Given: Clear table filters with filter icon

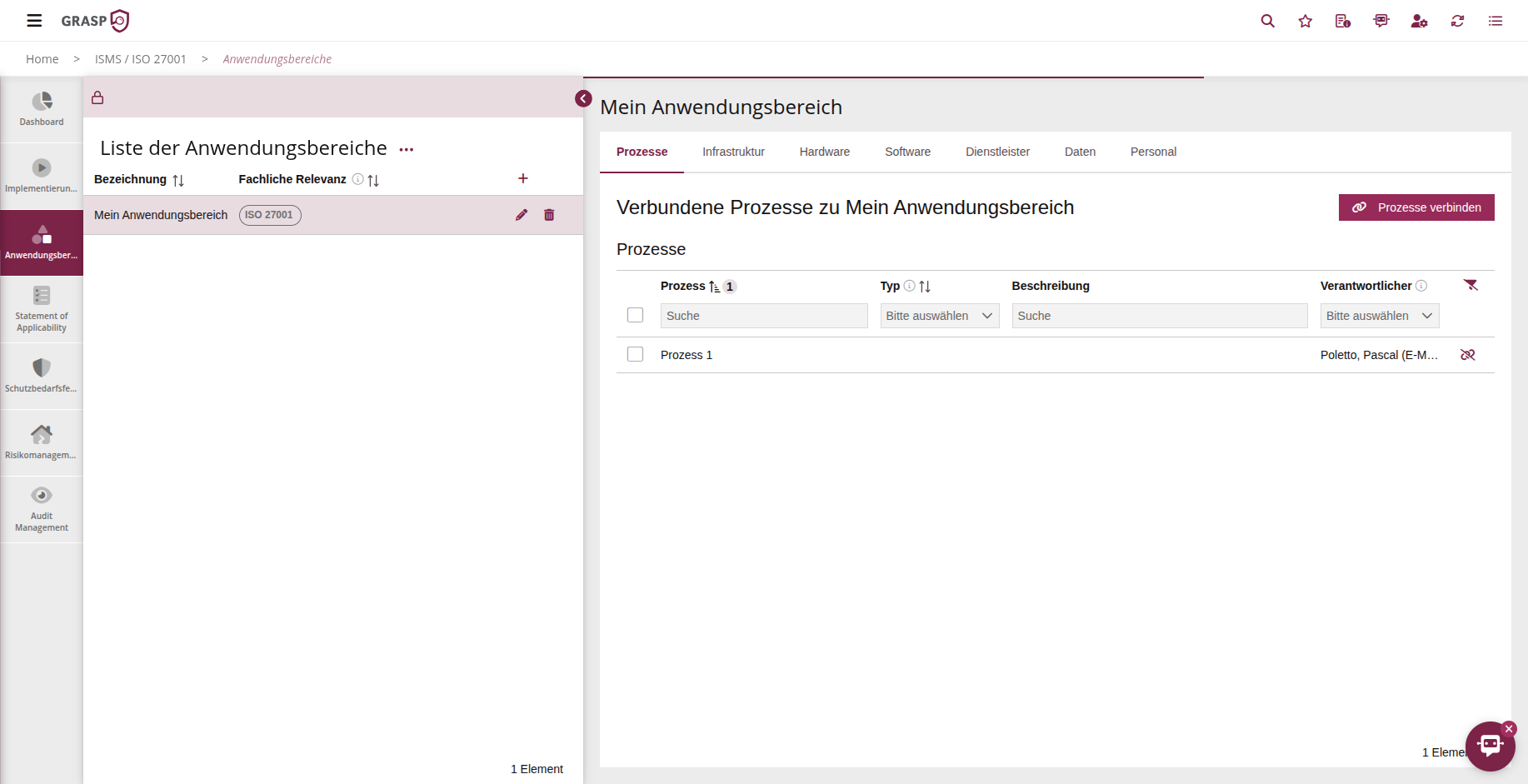Looking at the screenshot, I should point(1471,286).
